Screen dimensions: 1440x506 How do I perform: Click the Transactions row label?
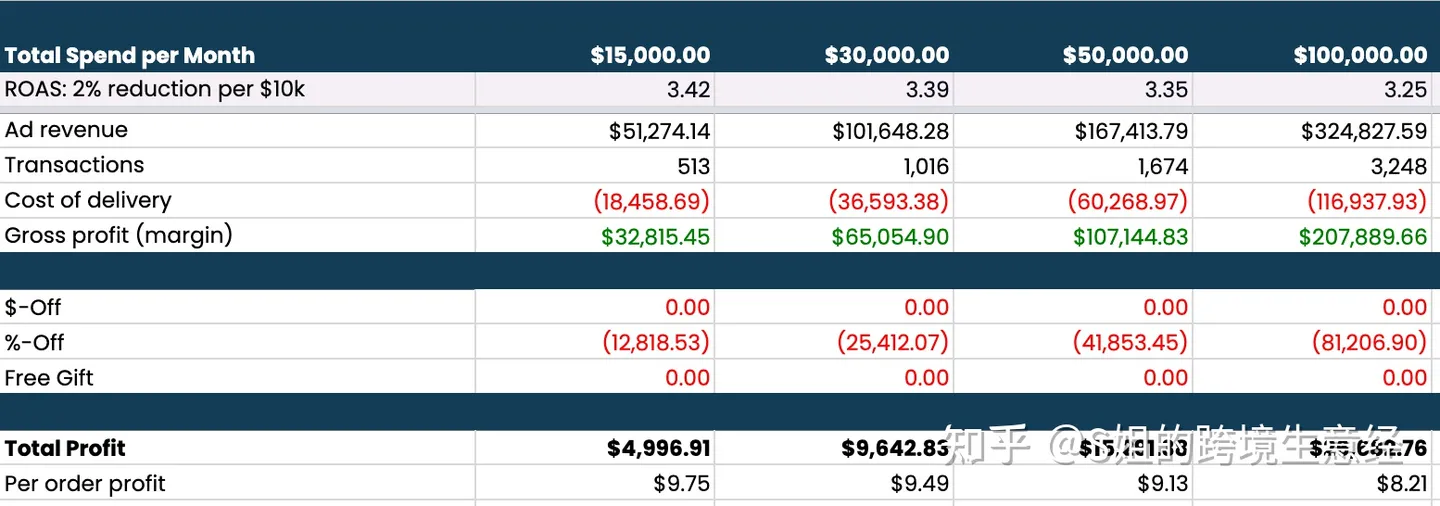[74, 165]
